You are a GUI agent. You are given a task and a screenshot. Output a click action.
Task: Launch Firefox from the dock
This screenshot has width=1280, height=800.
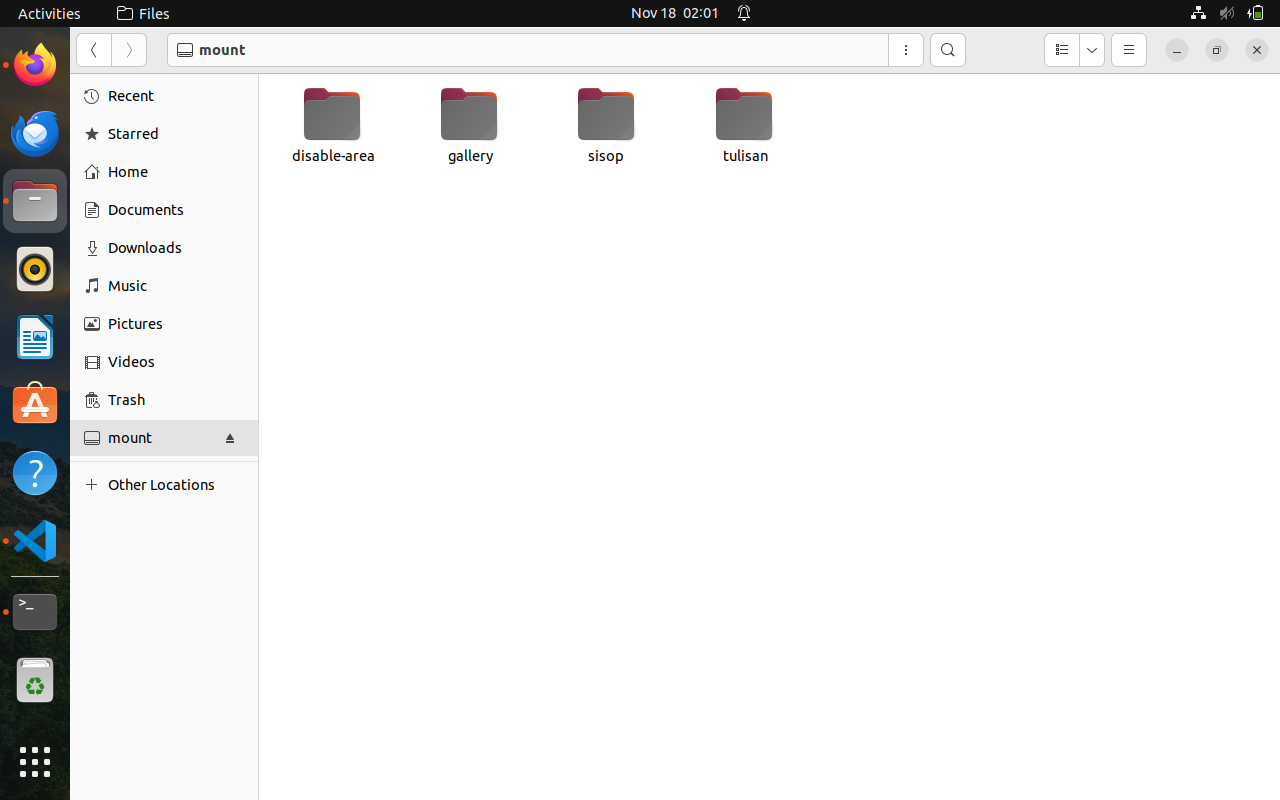click(x=35, y=65)
